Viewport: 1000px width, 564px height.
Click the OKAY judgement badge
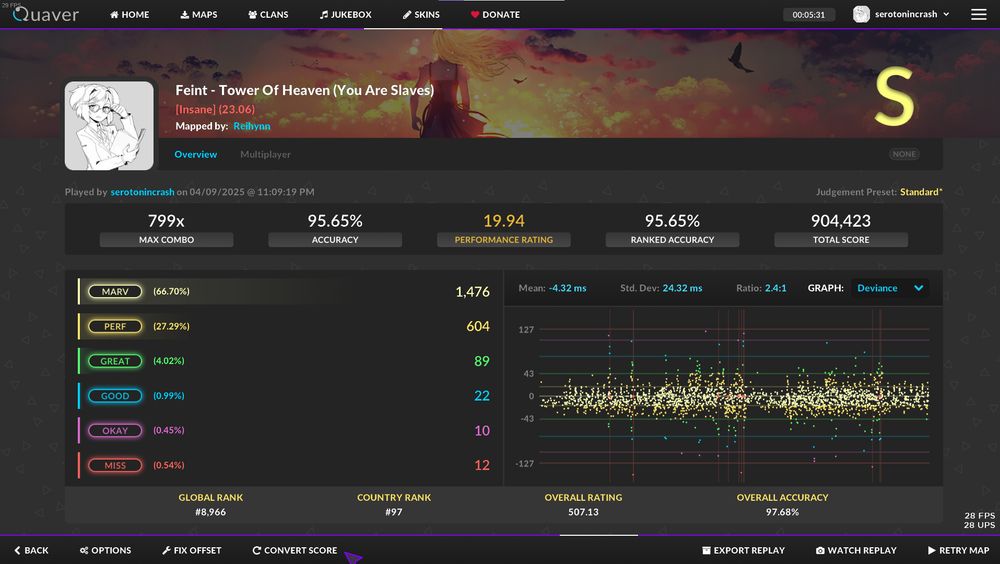(x=115, y=431)
